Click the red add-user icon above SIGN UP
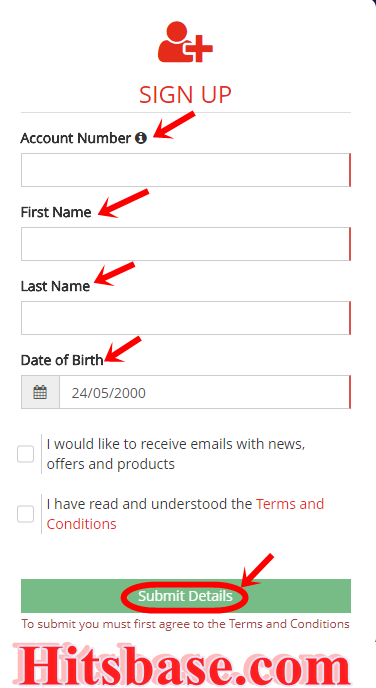Viewport: 376px width, 688px height. [185, 42]
